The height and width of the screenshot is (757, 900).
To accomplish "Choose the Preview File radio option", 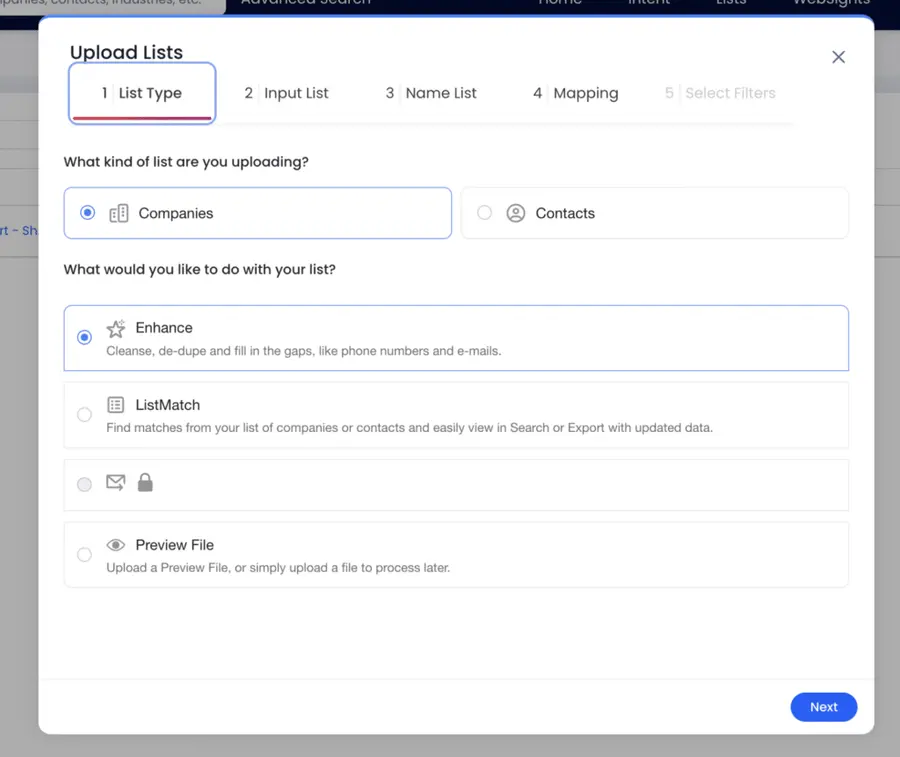I will 84,554.
